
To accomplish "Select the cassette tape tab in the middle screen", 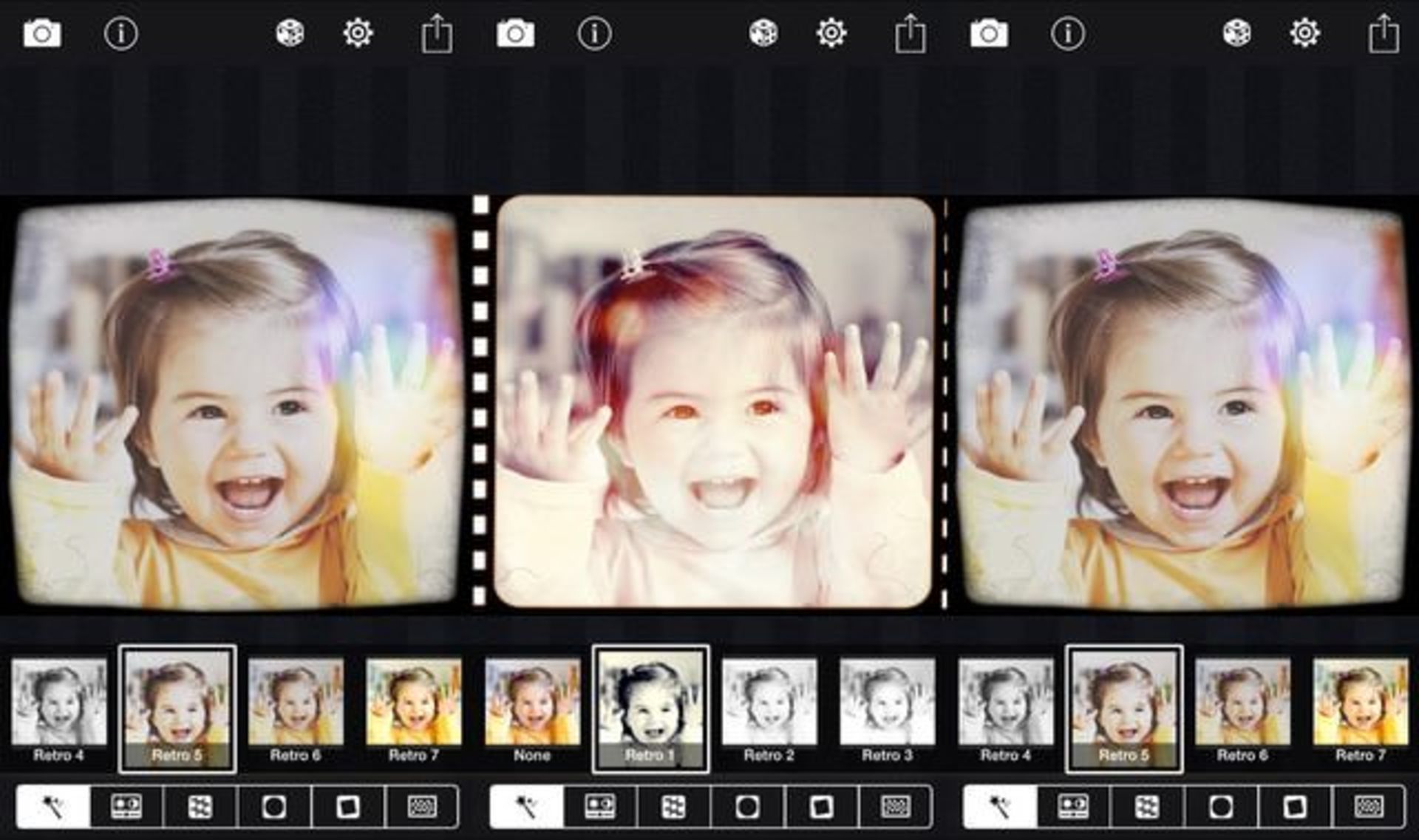I will click(x=600, y=807).
